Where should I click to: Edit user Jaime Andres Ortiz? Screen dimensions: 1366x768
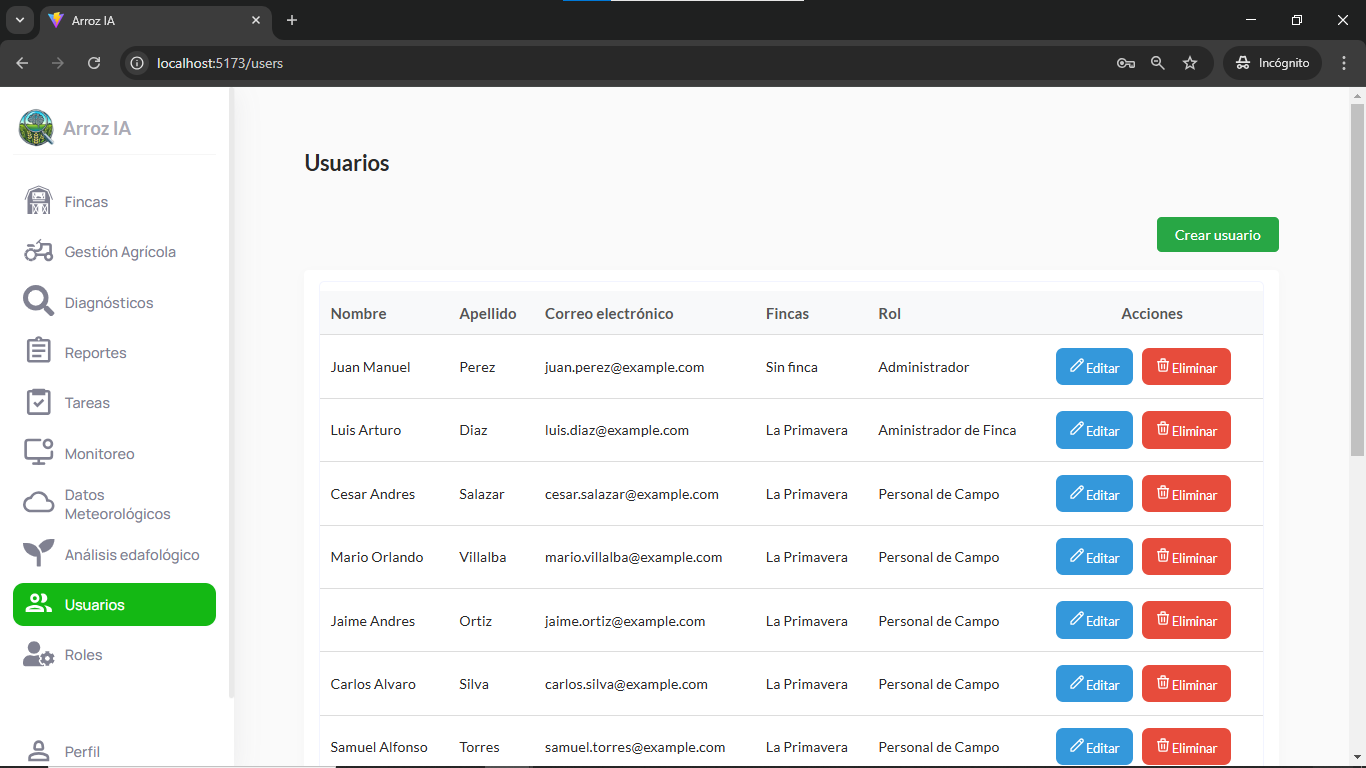click(x=1094, y=620)
